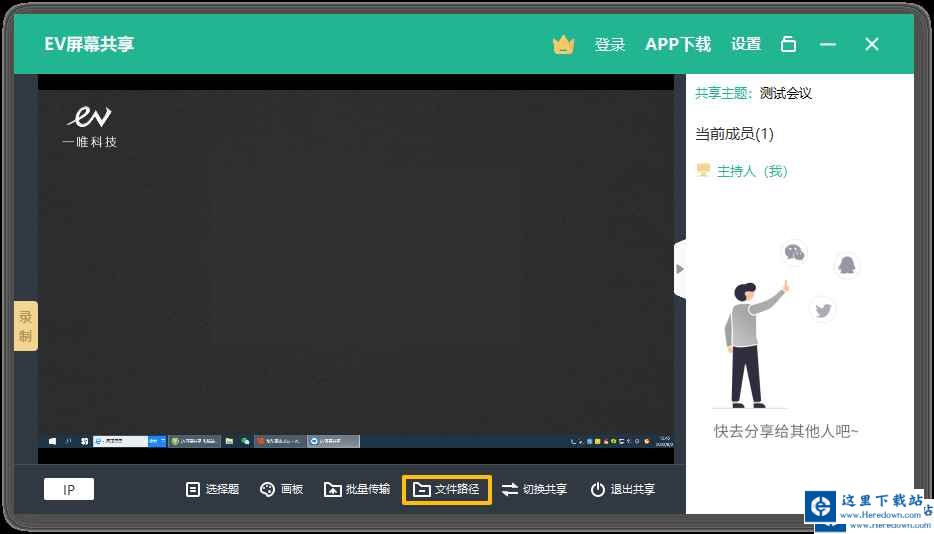This screenshot has width=934, height=534.
Task: Minimize the EV屏幕共享 window
Action: (827, 44)
